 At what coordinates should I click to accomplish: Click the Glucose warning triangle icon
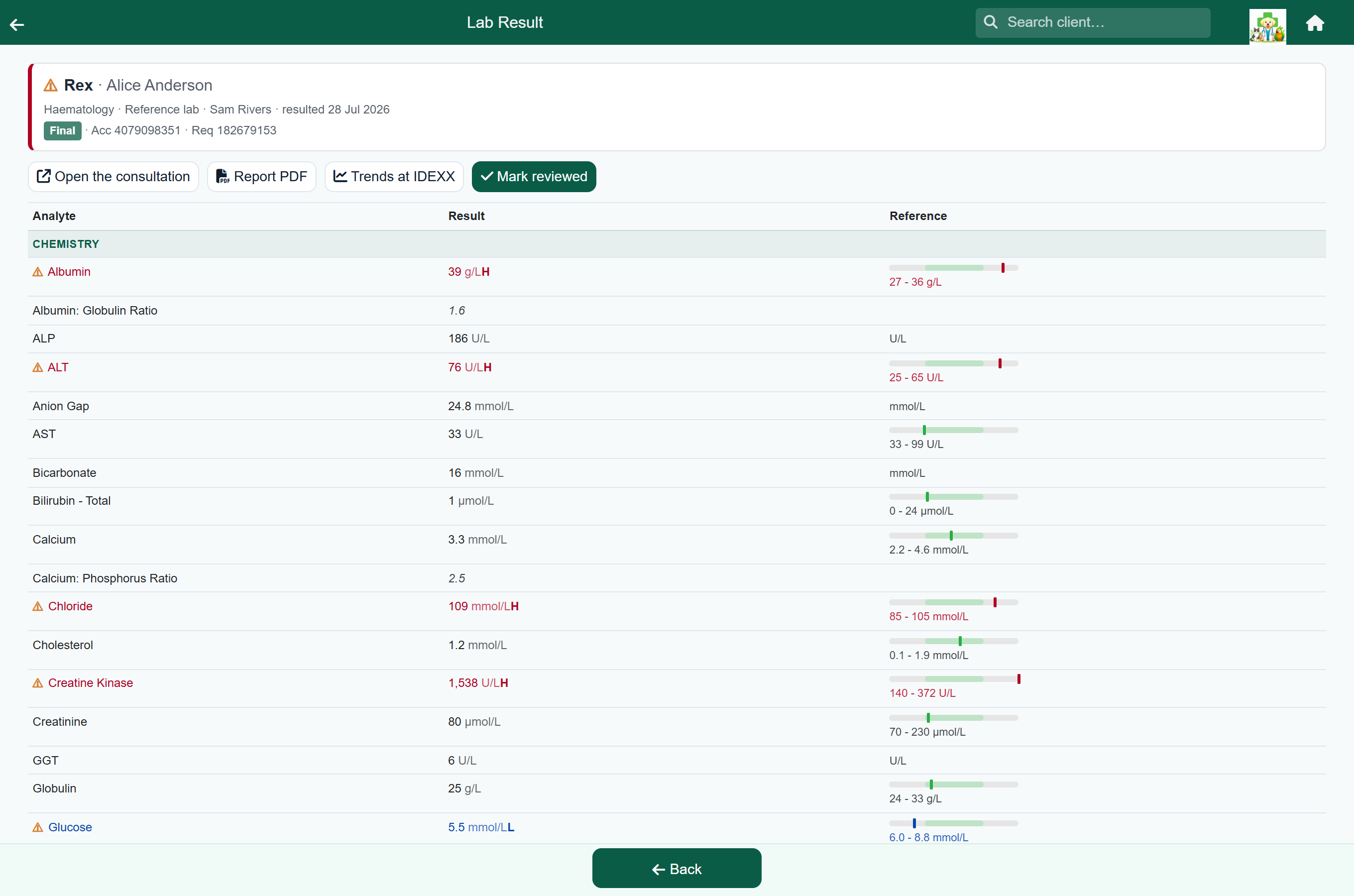pyautogui.click(x=38, y=827)
